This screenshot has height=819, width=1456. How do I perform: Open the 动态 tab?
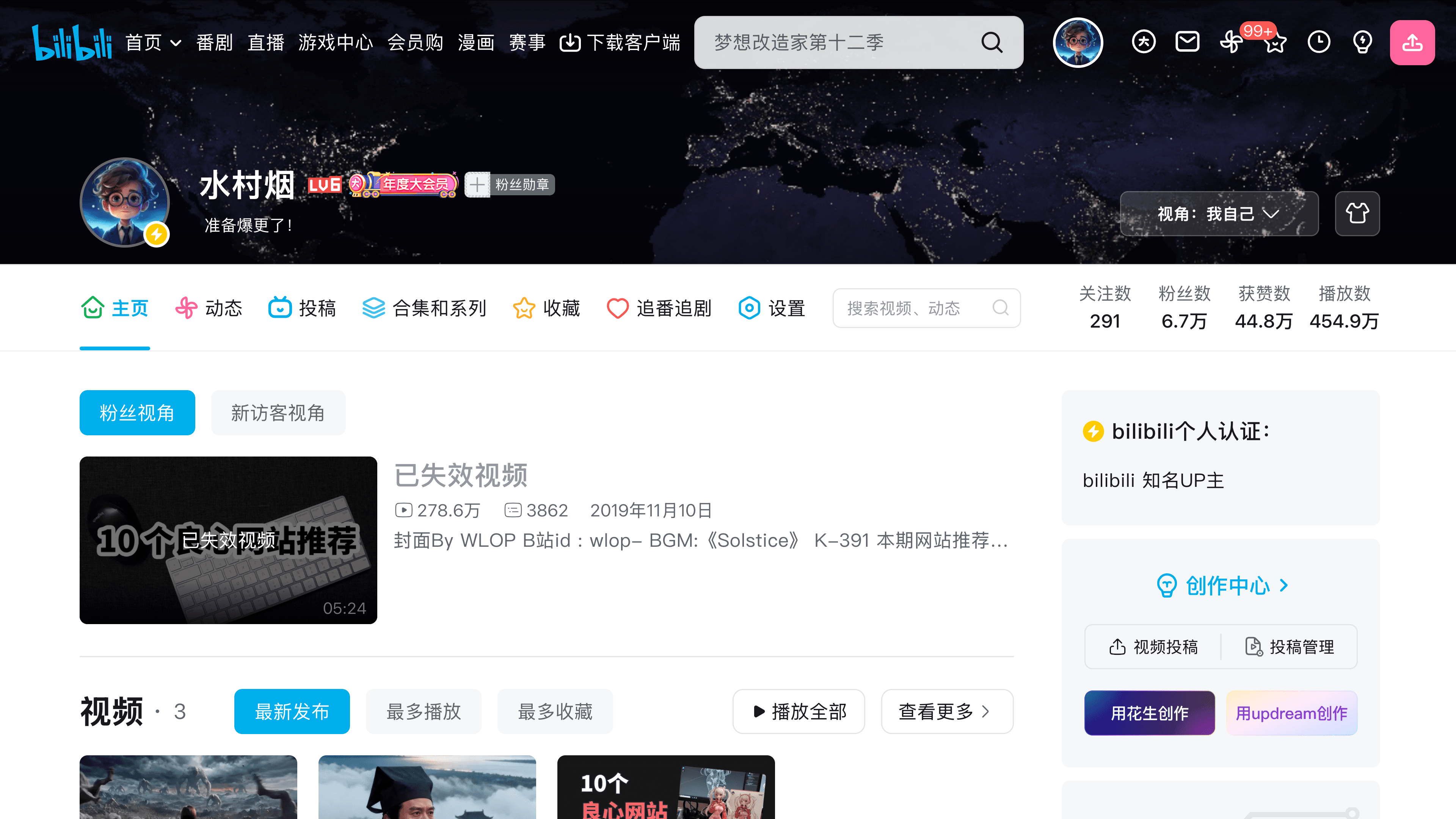pos(209,308)
